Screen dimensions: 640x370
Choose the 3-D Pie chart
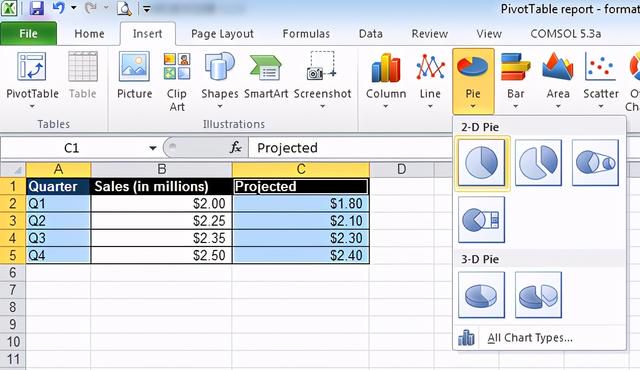(482, 295)
